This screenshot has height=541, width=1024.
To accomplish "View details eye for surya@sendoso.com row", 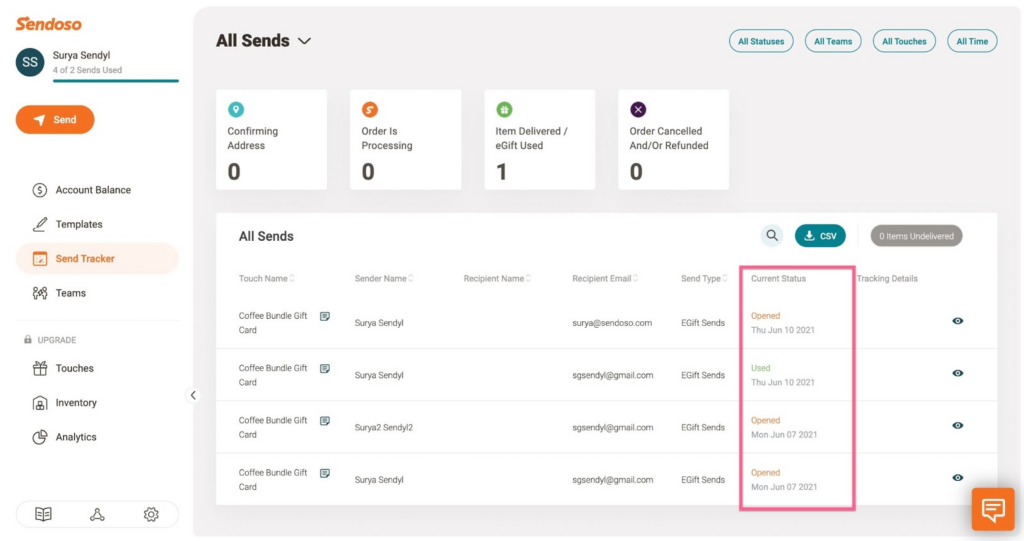I will coord(957,321).
